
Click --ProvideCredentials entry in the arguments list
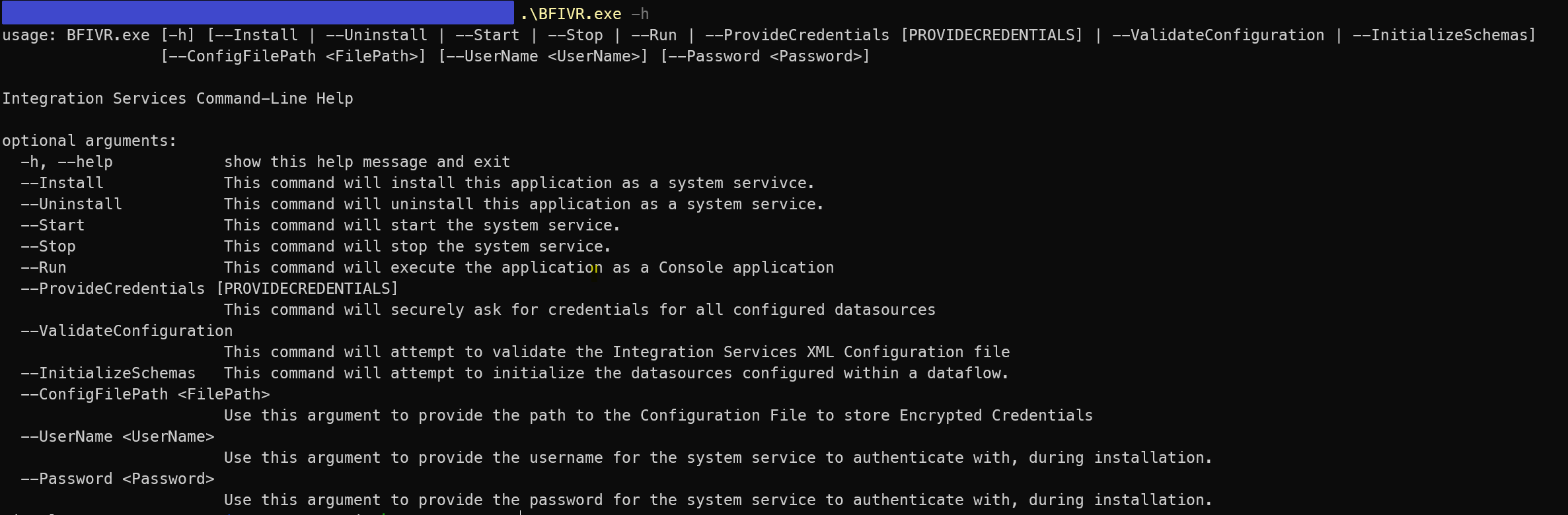(112, 289)
